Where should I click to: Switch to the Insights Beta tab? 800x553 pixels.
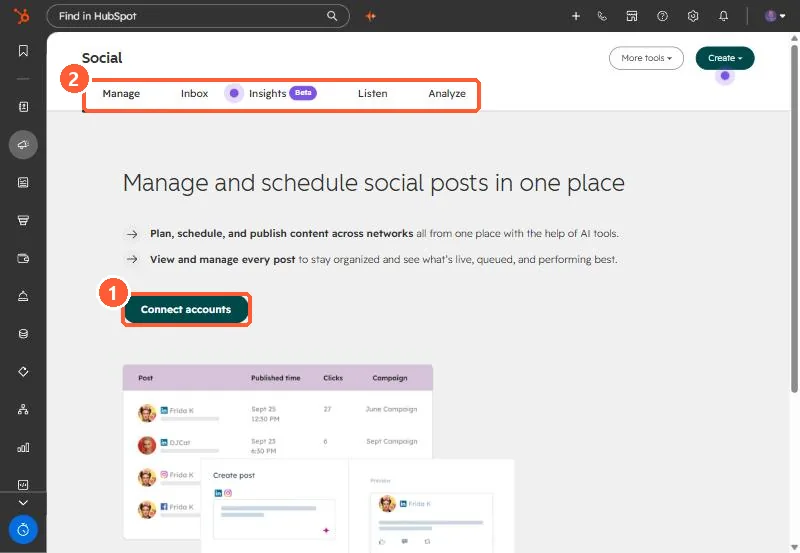coord(283,93)
